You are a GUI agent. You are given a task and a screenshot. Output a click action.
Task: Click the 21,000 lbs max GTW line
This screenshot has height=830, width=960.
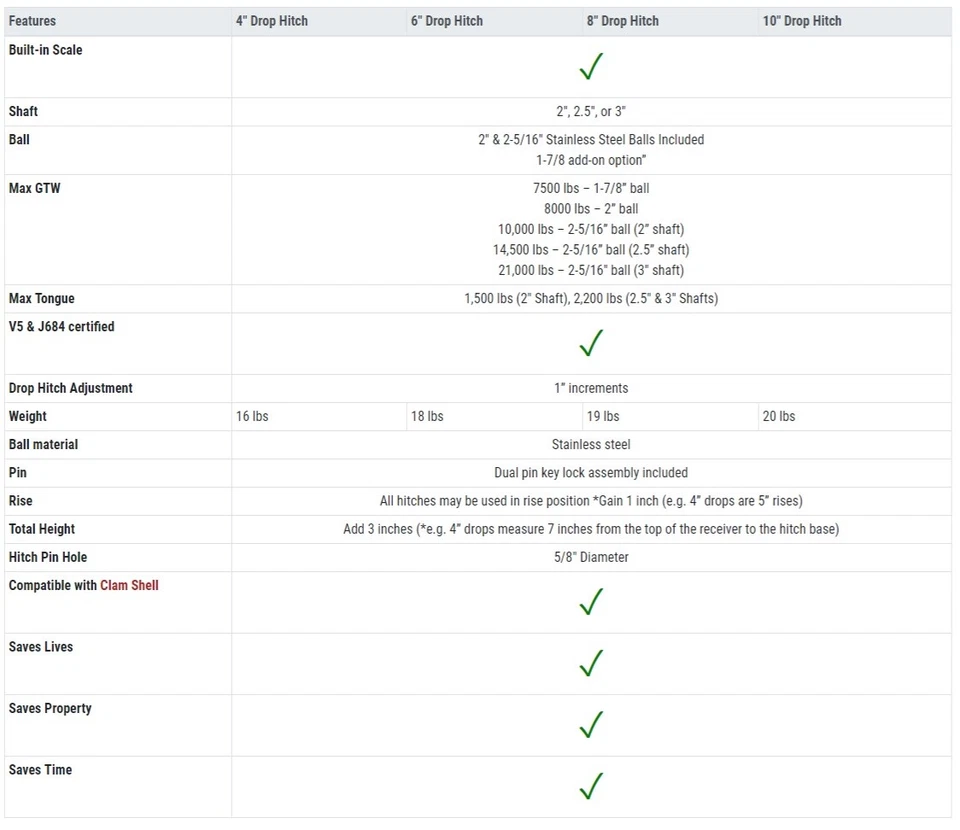click(x=591, y=270)
